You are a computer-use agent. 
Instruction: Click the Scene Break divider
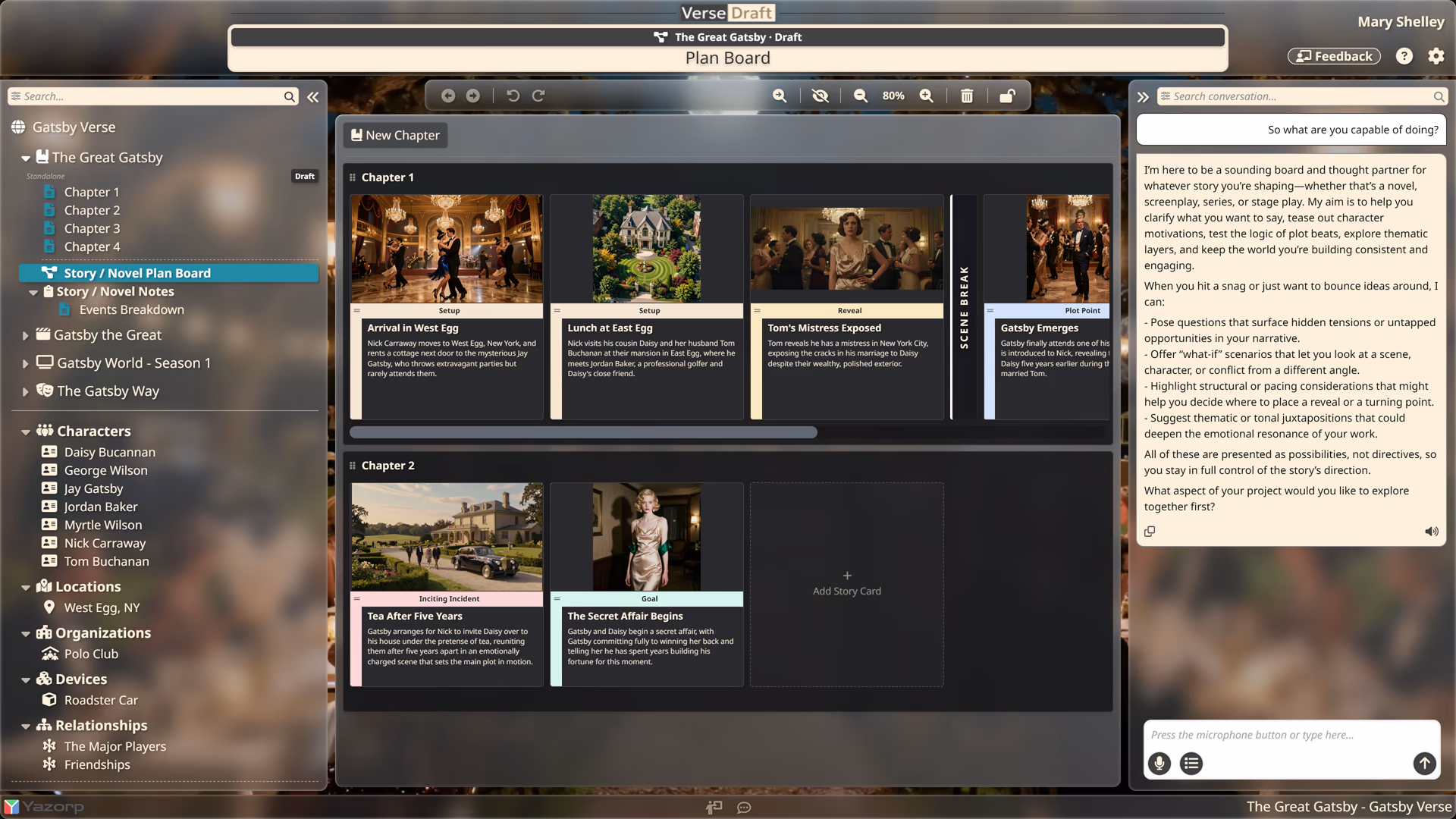click(964, 307)
